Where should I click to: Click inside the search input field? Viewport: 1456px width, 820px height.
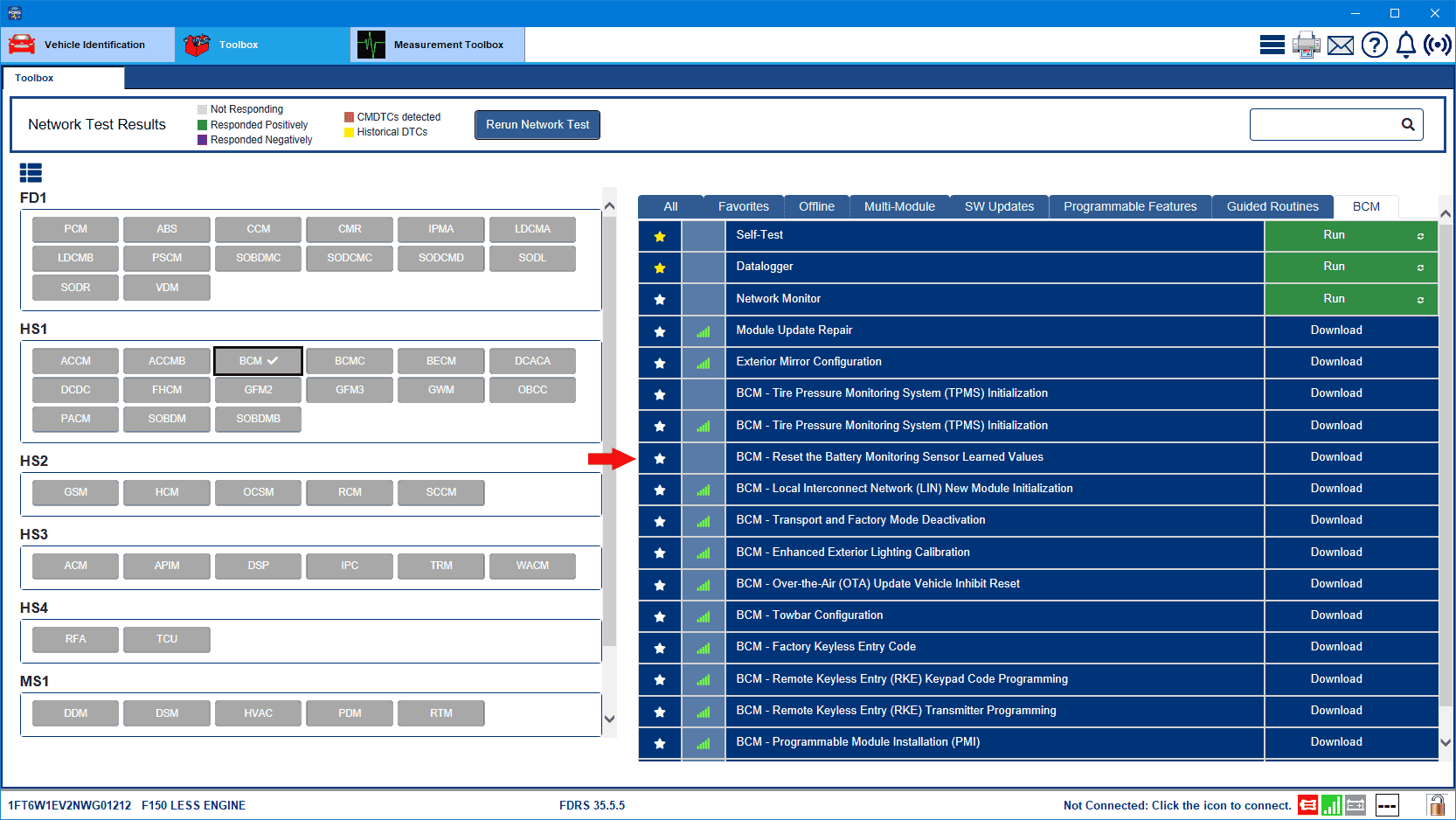pos(1321,125)
